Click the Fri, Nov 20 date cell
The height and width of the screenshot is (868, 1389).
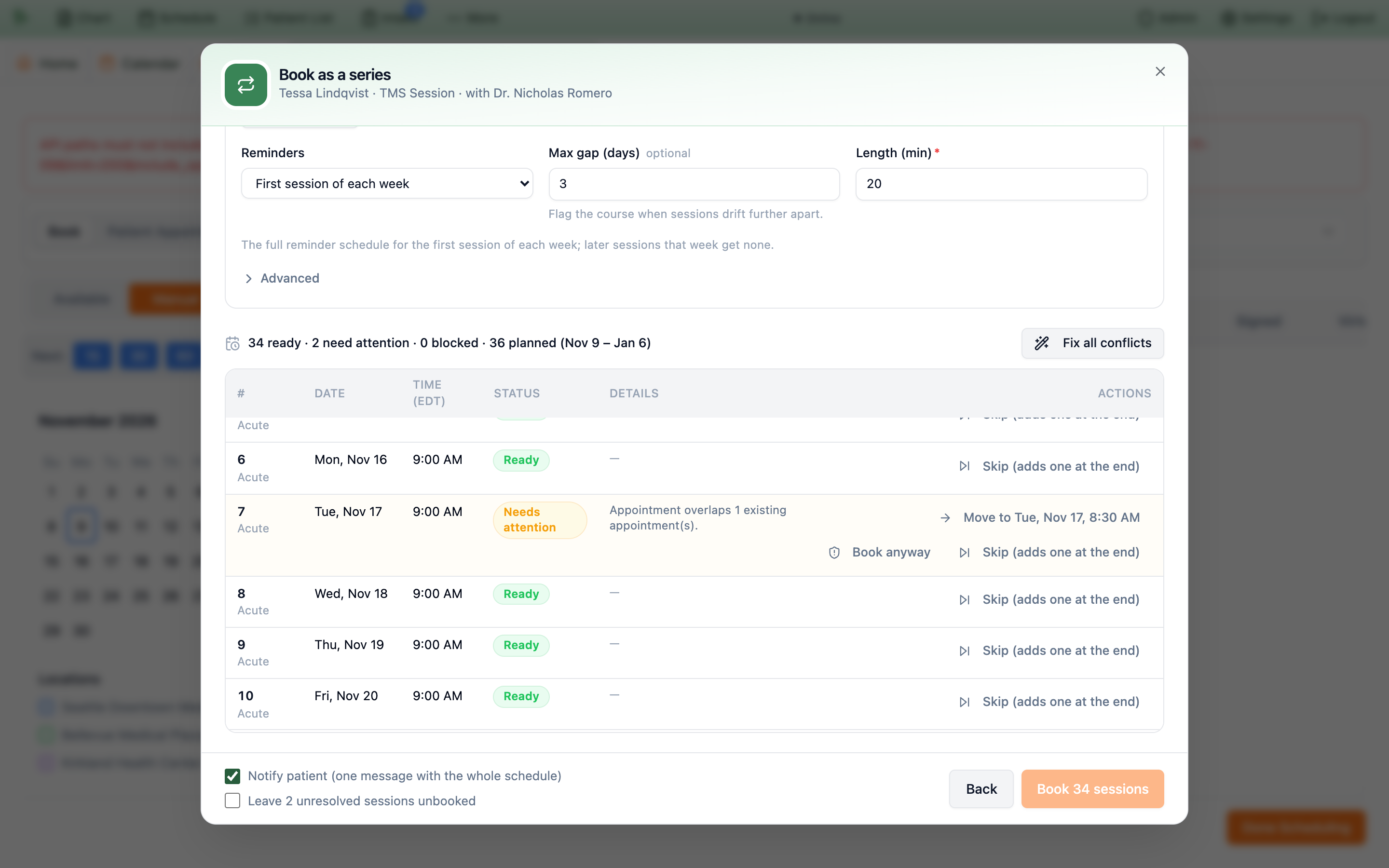point(346,696)
